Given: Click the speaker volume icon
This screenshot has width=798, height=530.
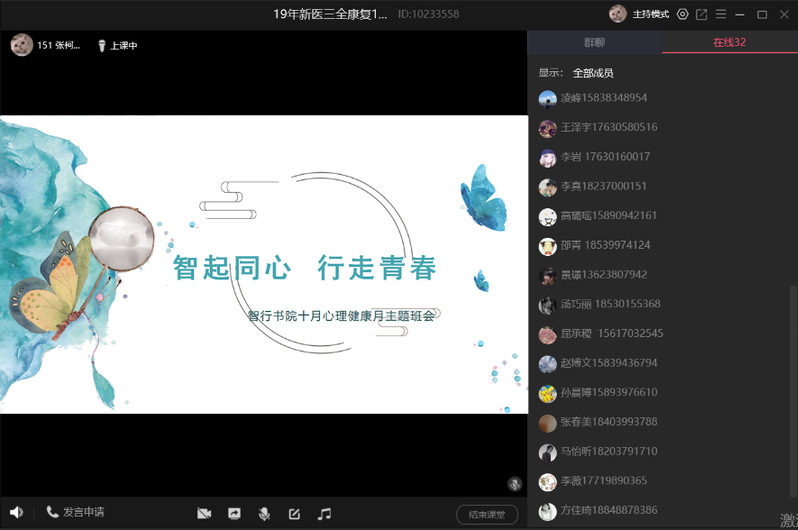Looking at the screenshot, I should point(17,513).
